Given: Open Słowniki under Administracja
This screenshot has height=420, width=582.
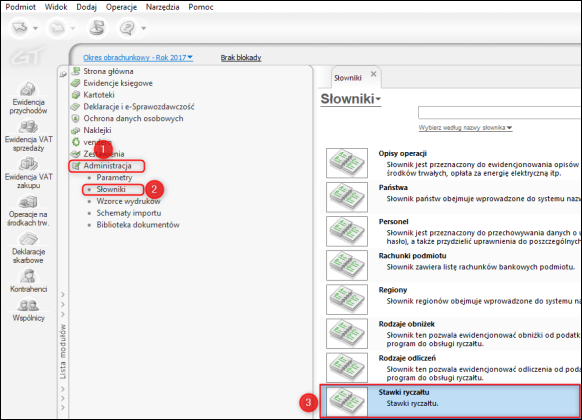Looking at the screenshot, I should coord(111,190).
